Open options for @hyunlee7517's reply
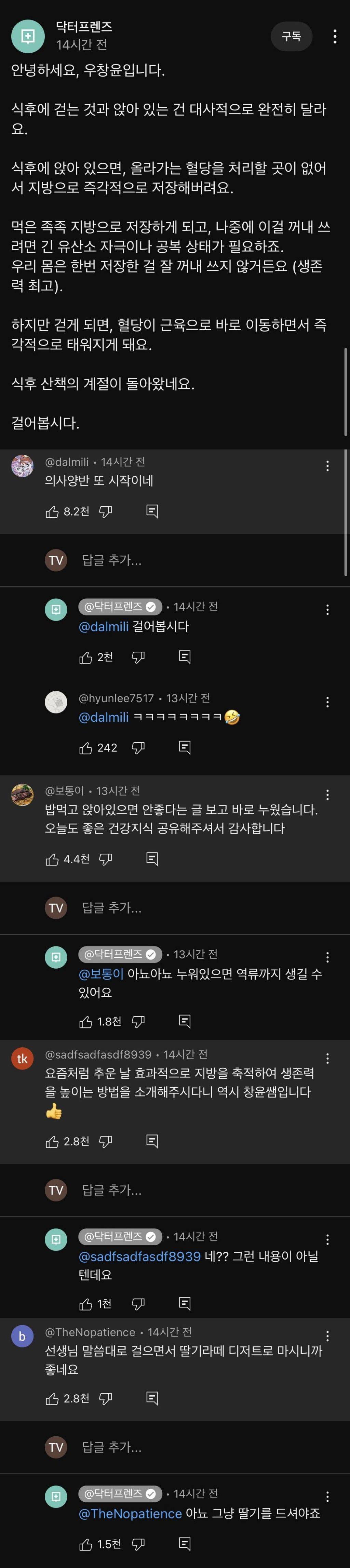Image resolution: width=350 pixels, height=1568 pixels. pos(327,702)
